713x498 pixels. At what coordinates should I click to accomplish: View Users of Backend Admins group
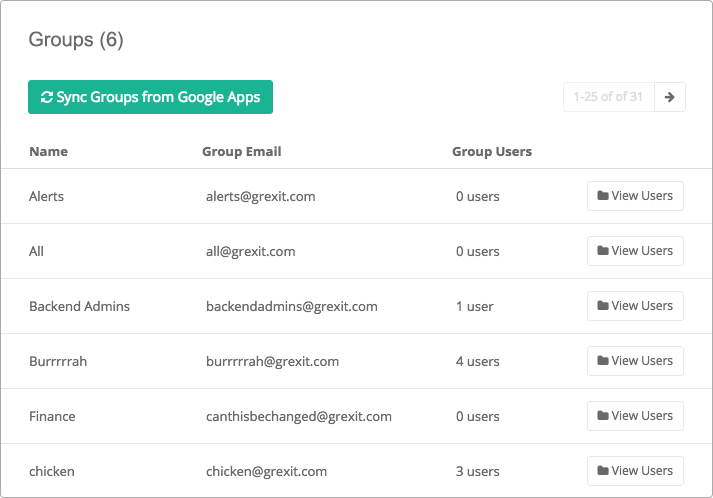pos(635,306)
